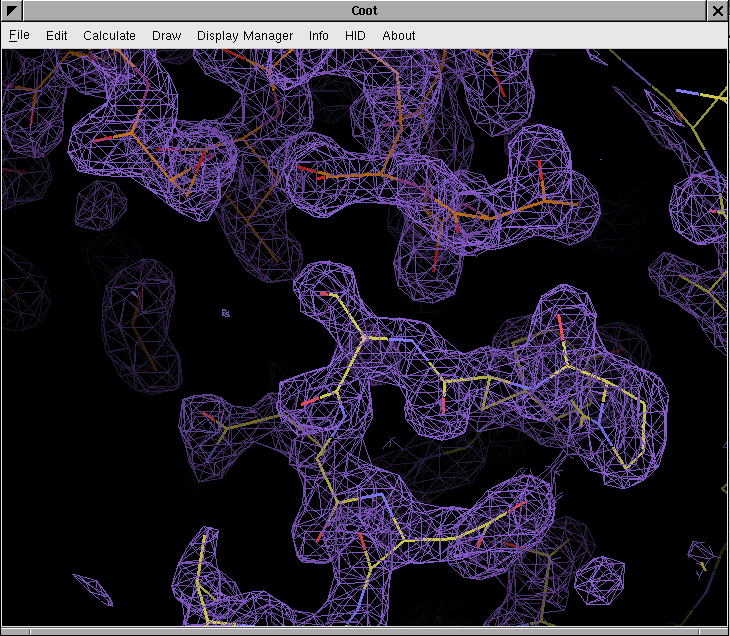Close the Coot window
Image resolution: width=730 pixels, height=636 pixels.
pyautogui.click(x=718, y=11)
